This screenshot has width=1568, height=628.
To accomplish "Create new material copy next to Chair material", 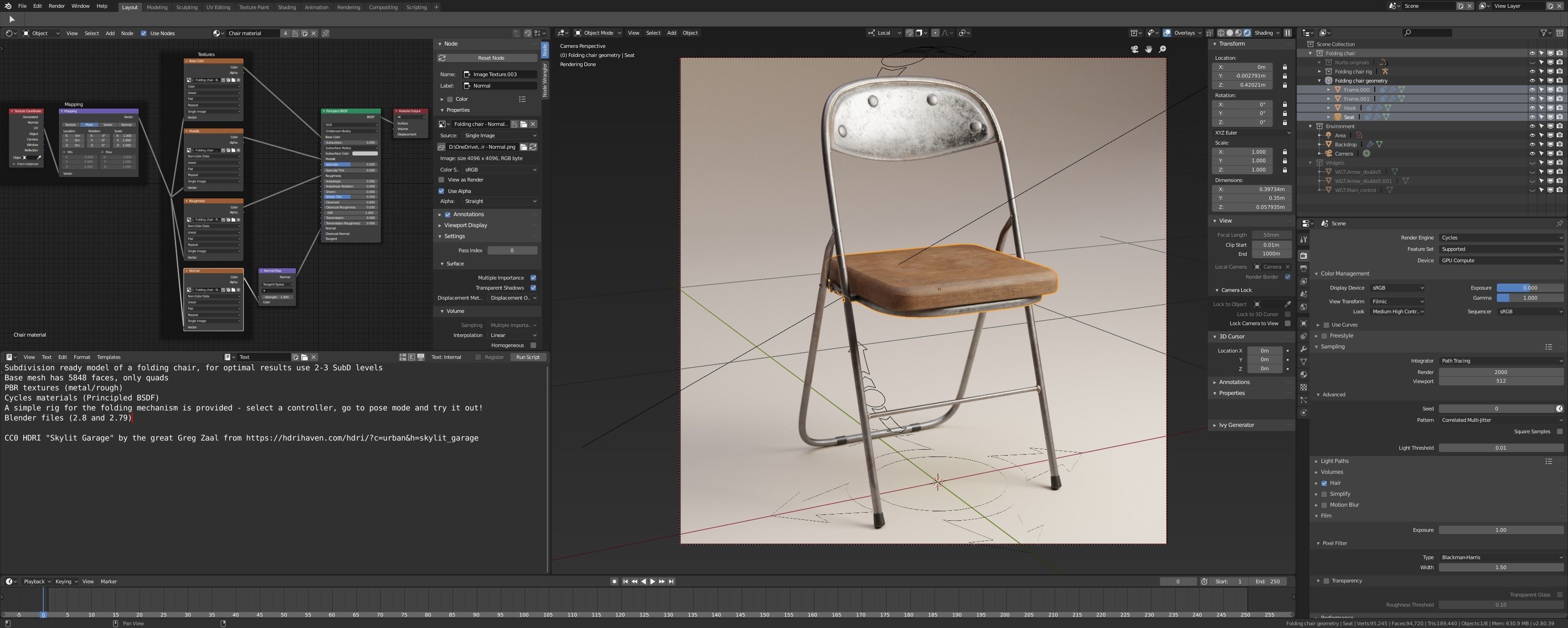I will pos(304,33).
